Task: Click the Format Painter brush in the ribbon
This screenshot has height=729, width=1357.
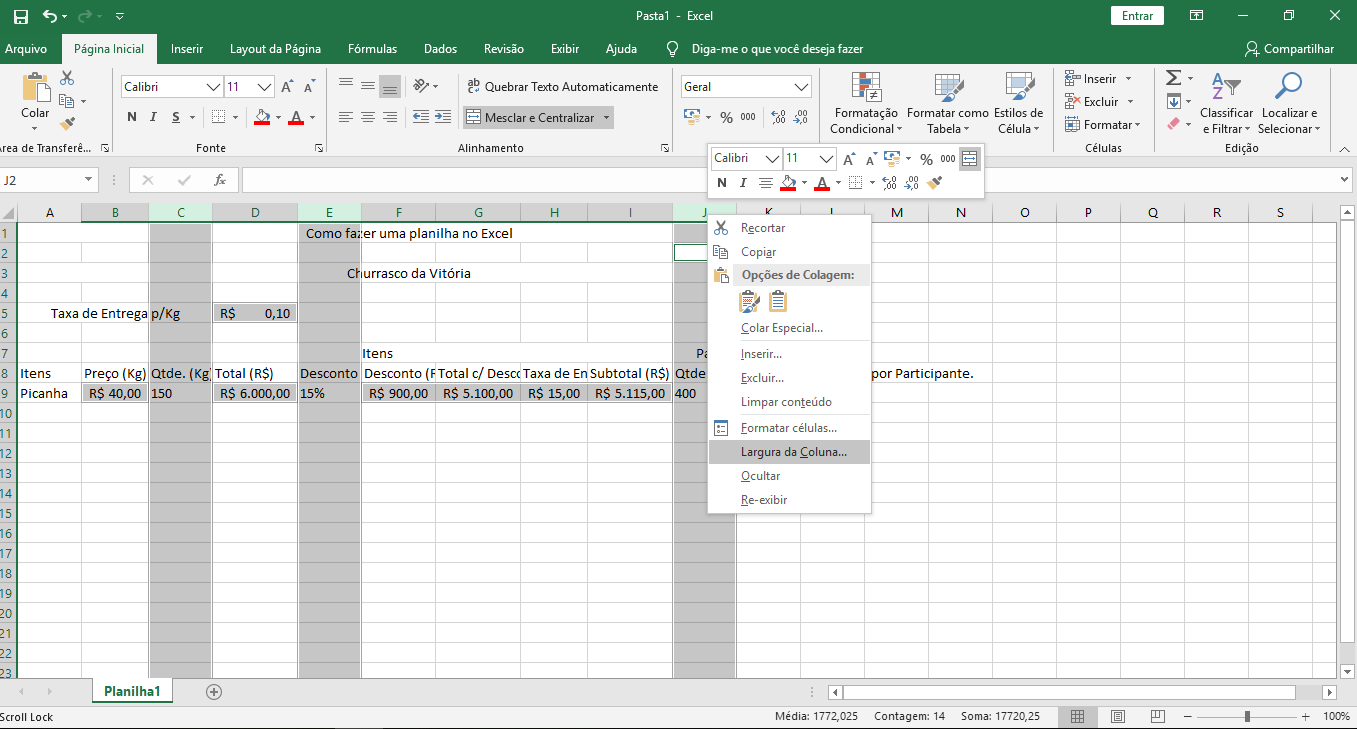Action: coord(67,124)
